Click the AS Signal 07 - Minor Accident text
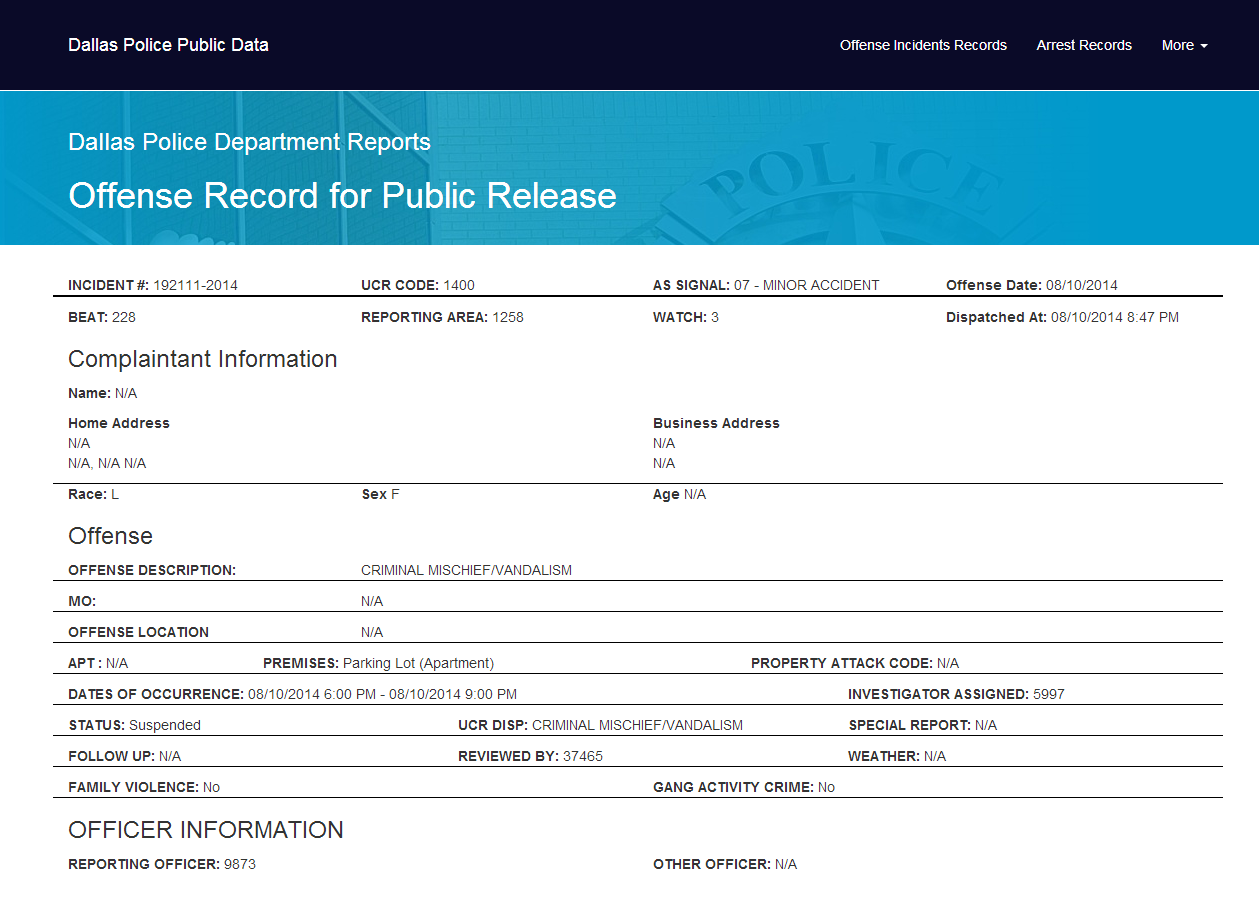The width and height of the screenshot is (1259, 923). click(x=806, y=285)
